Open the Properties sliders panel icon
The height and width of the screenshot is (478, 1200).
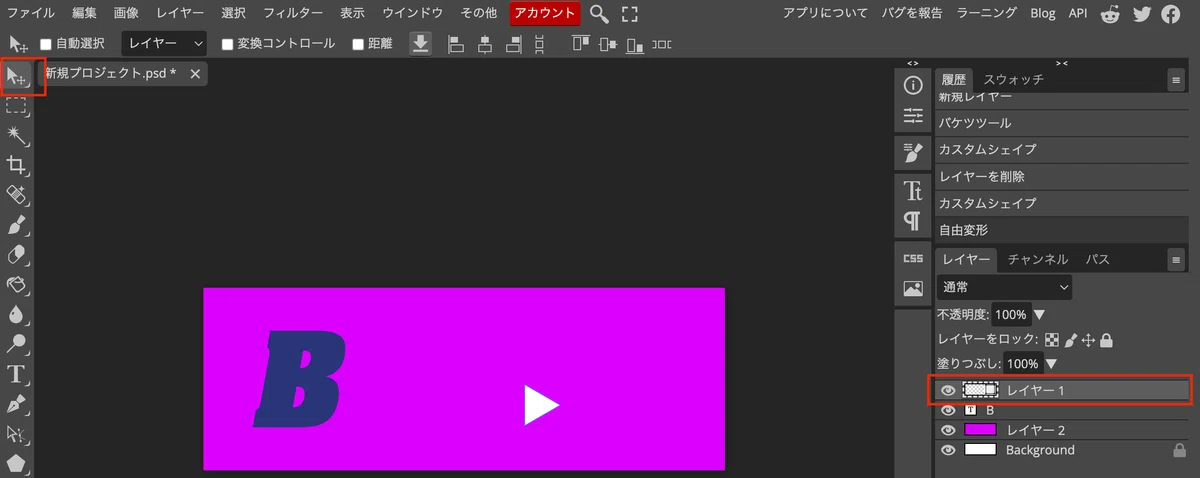click(x=913, y=116)
